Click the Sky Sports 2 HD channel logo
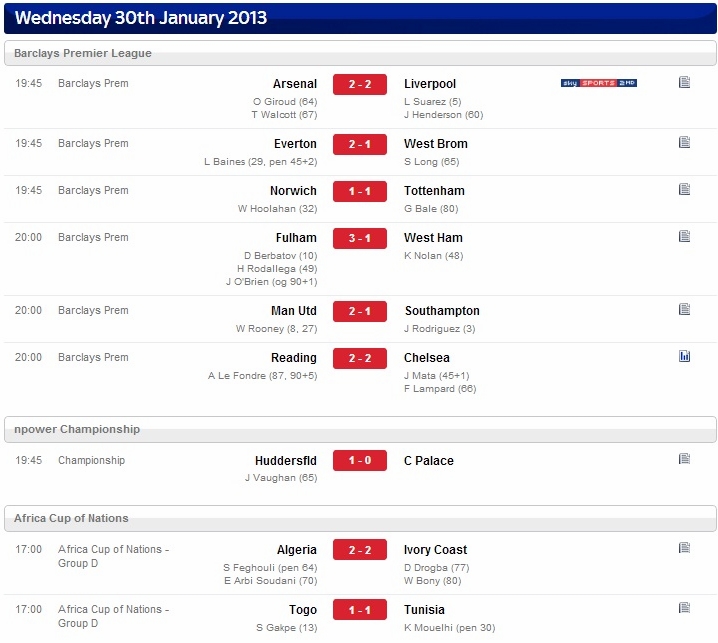The image size is (718, 643). tap(598, 83)
